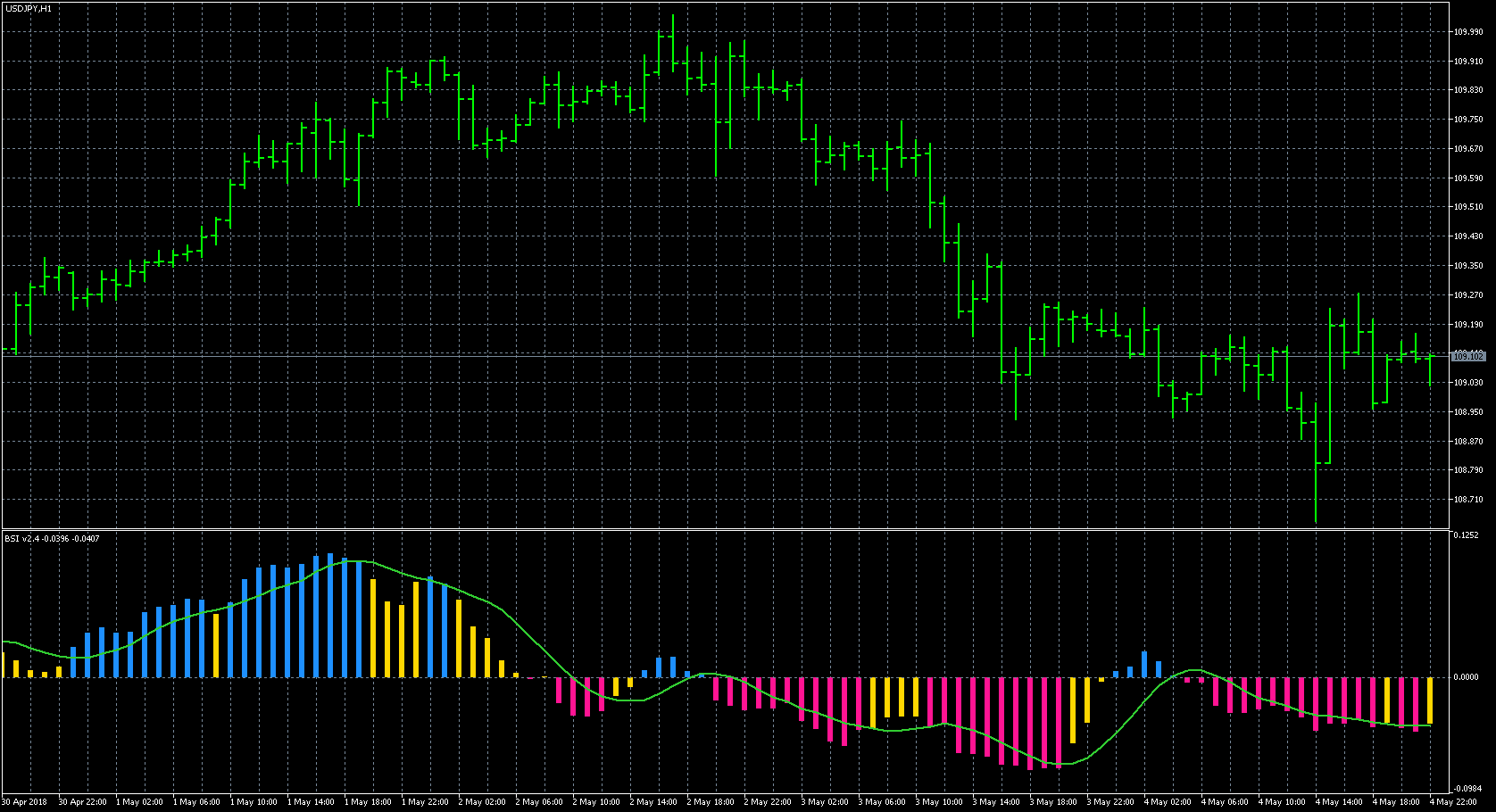Click the 109.990 price scale label
Image resolution: width=1496 pixels, height=812 pixels.
point(1467,32)
